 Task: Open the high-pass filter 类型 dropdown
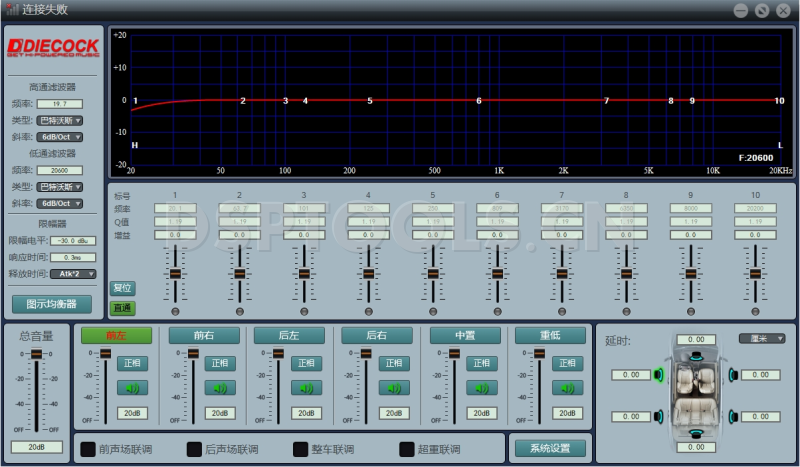60,120
